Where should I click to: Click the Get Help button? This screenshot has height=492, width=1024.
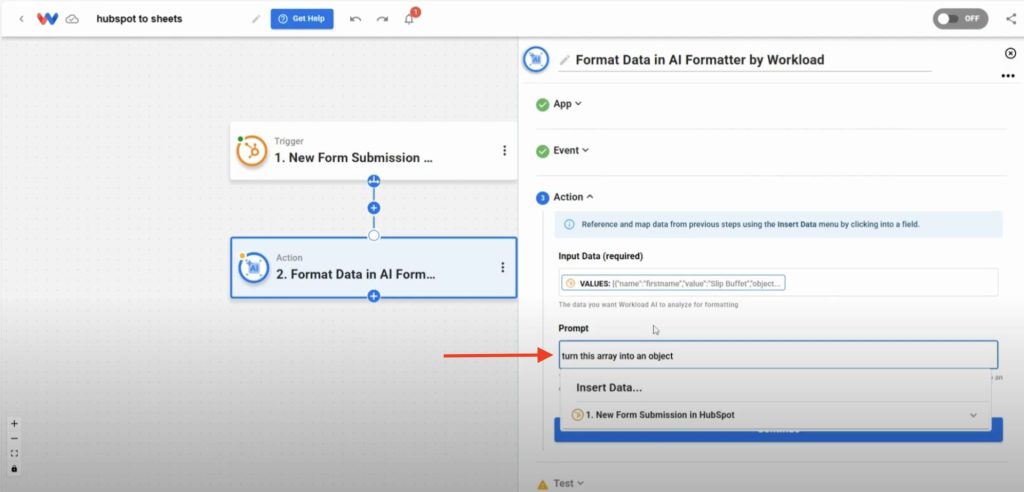302,19
